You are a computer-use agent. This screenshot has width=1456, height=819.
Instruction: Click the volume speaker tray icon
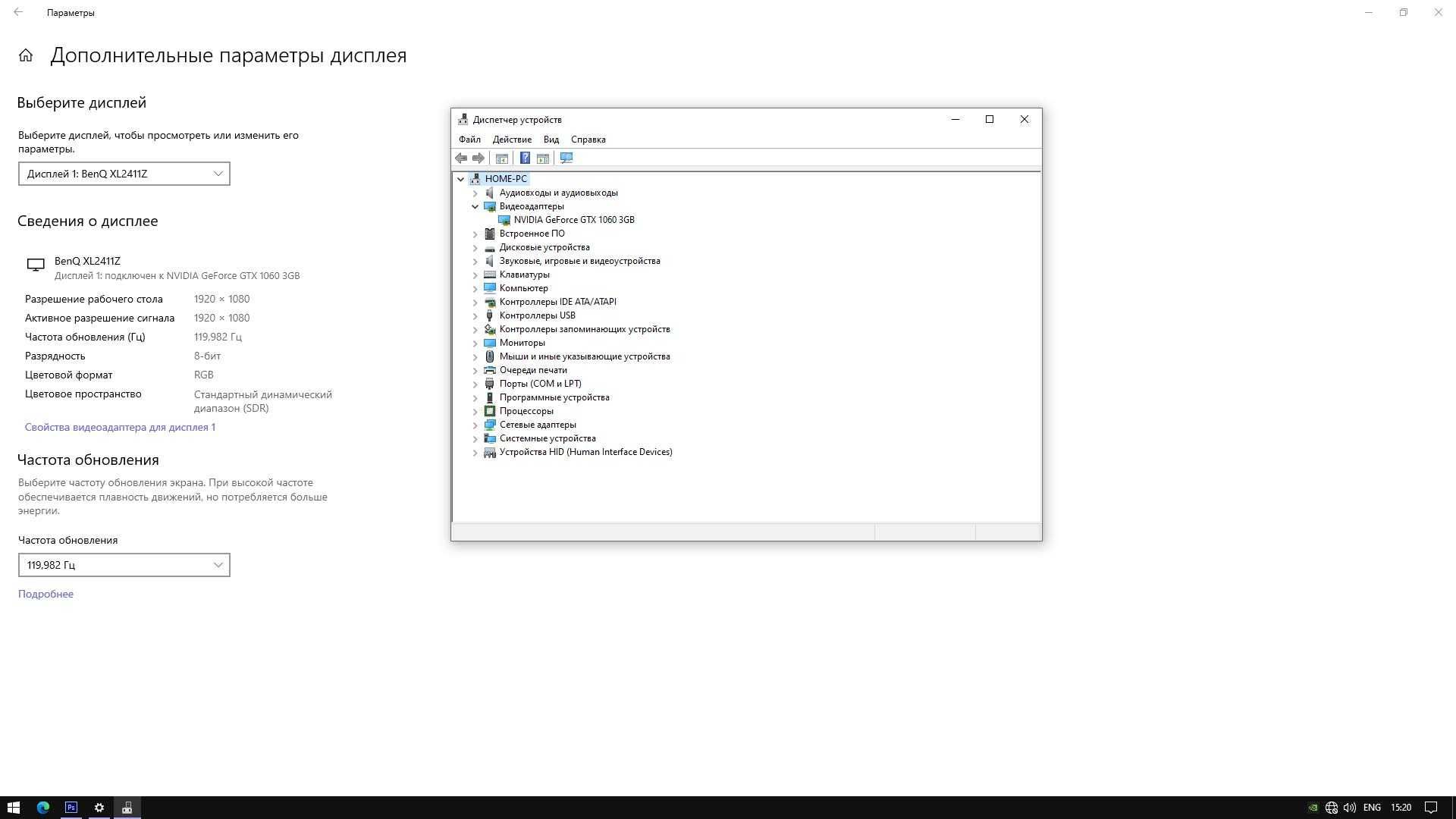[1350, 808]
